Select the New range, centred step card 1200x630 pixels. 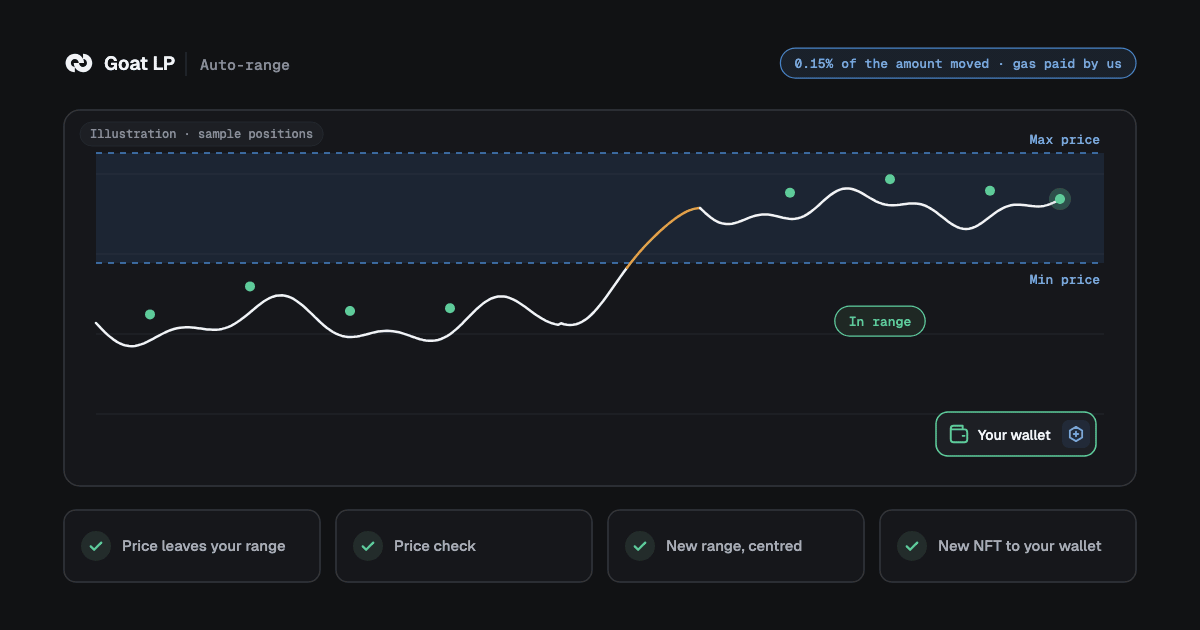[736, 546]
